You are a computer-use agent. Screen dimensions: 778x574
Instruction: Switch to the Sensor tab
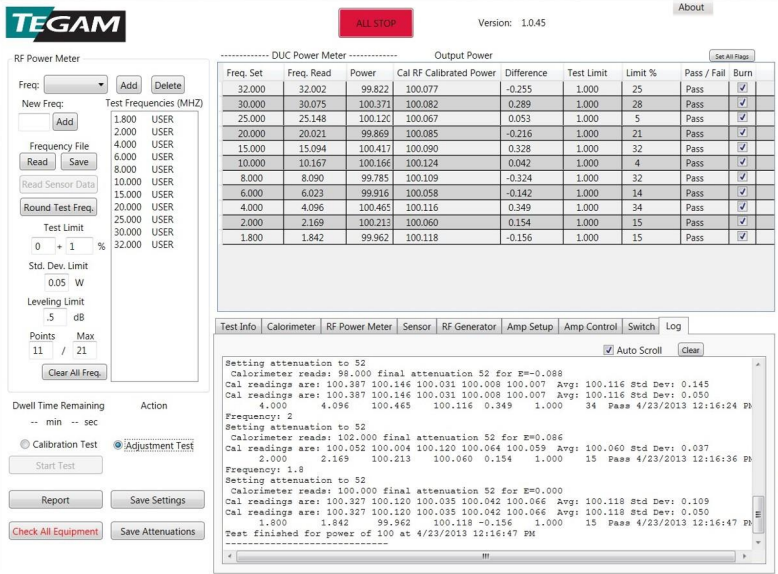[x=416, y=326]
